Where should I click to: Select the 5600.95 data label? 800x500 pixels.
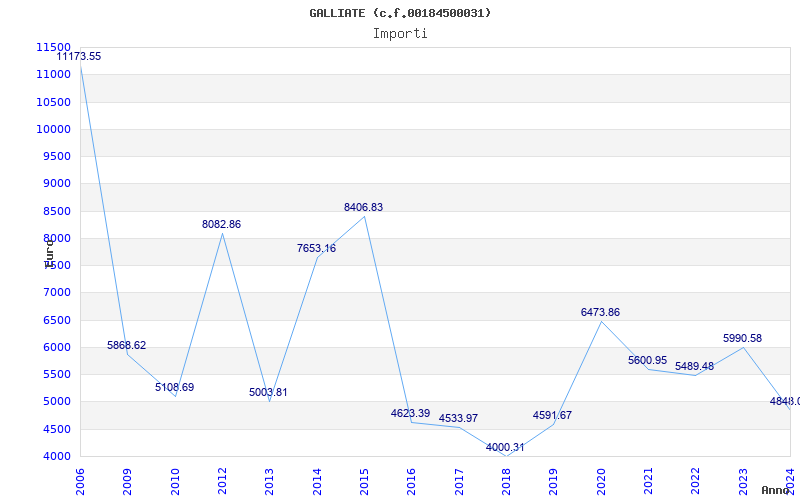(x=647, y=360)
